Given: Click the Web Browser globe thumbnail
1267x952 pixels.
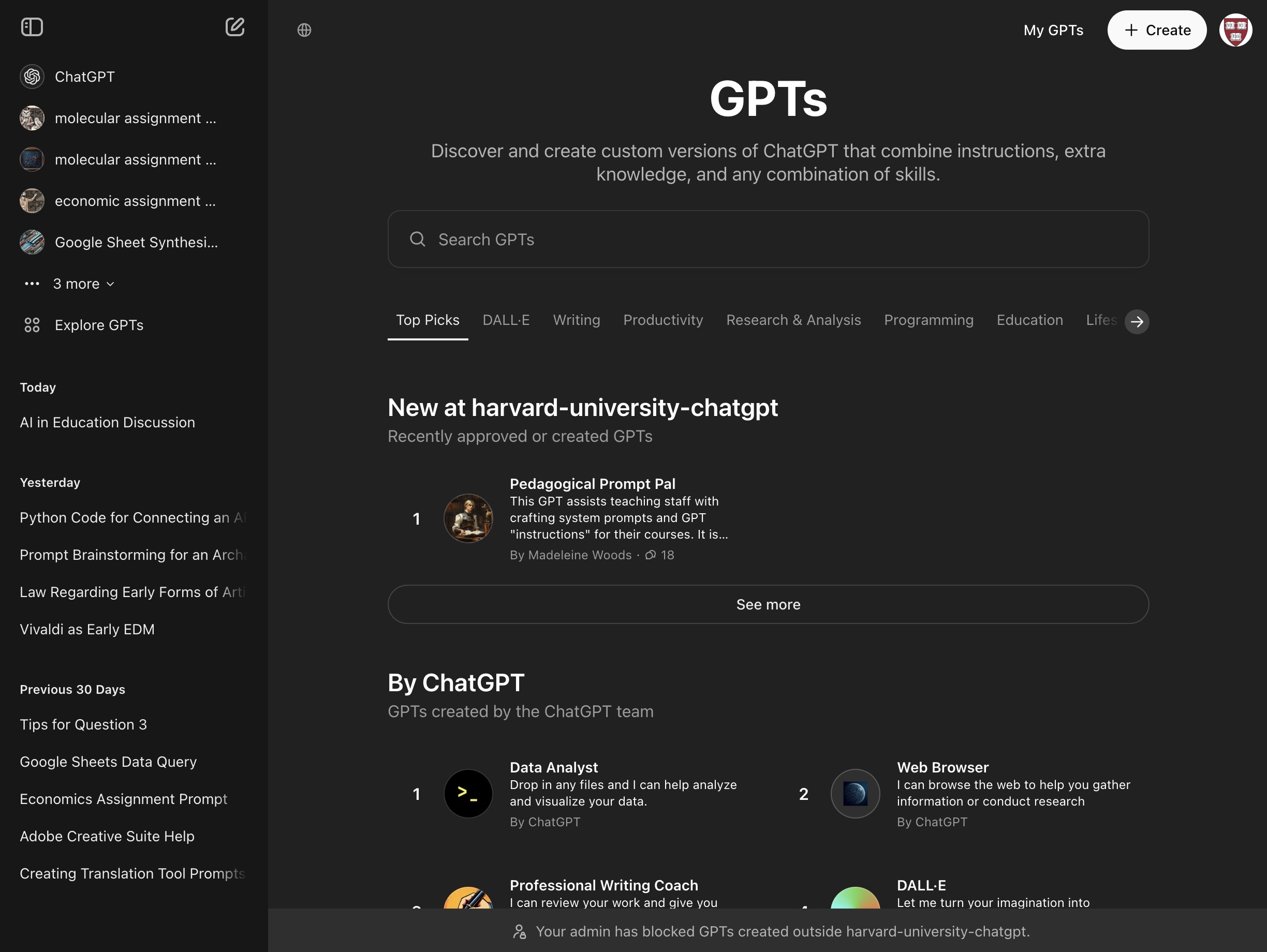Looking at the screenshot, I should pyautogui.click(x=855, y=794).
